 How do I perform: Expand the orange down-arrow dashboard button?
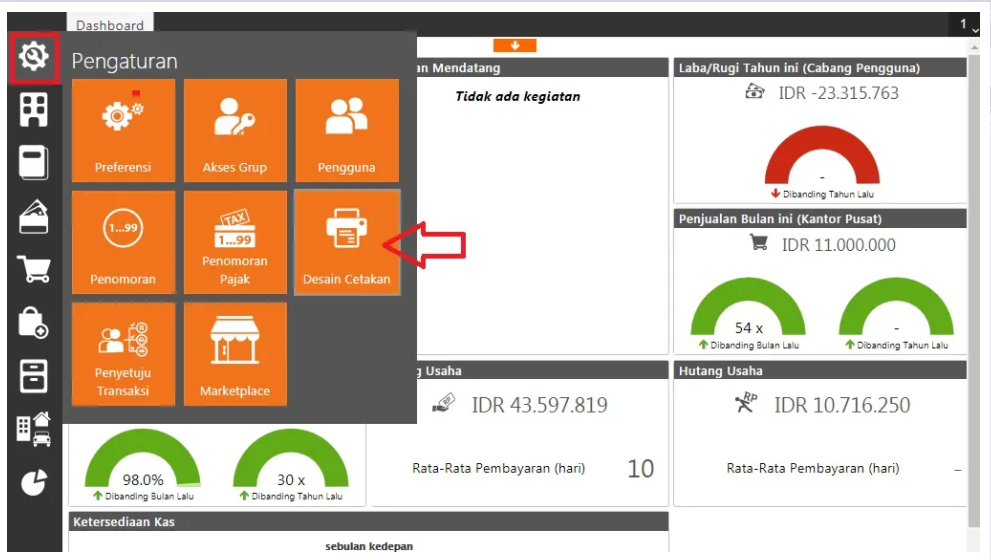pos(515,46)
